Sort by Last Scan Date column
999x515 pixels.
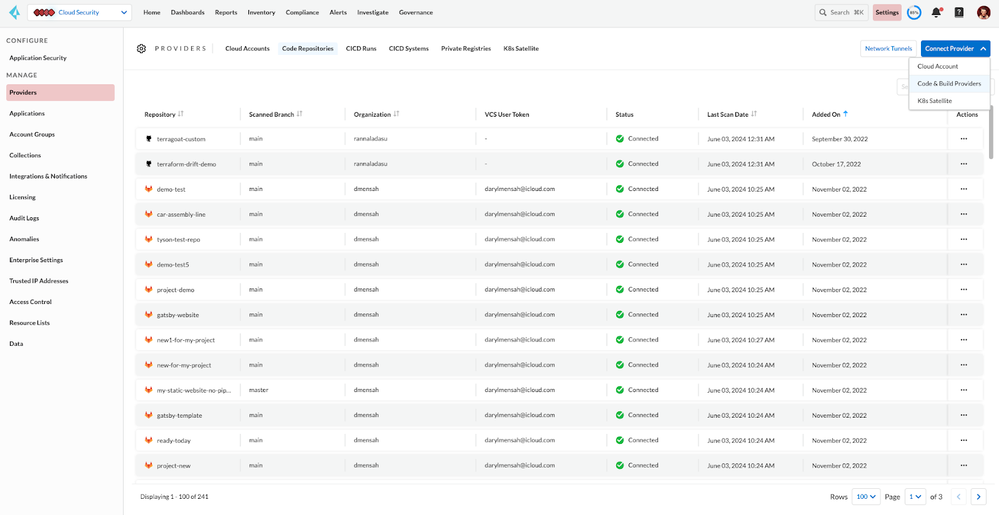tap(753, 114)
